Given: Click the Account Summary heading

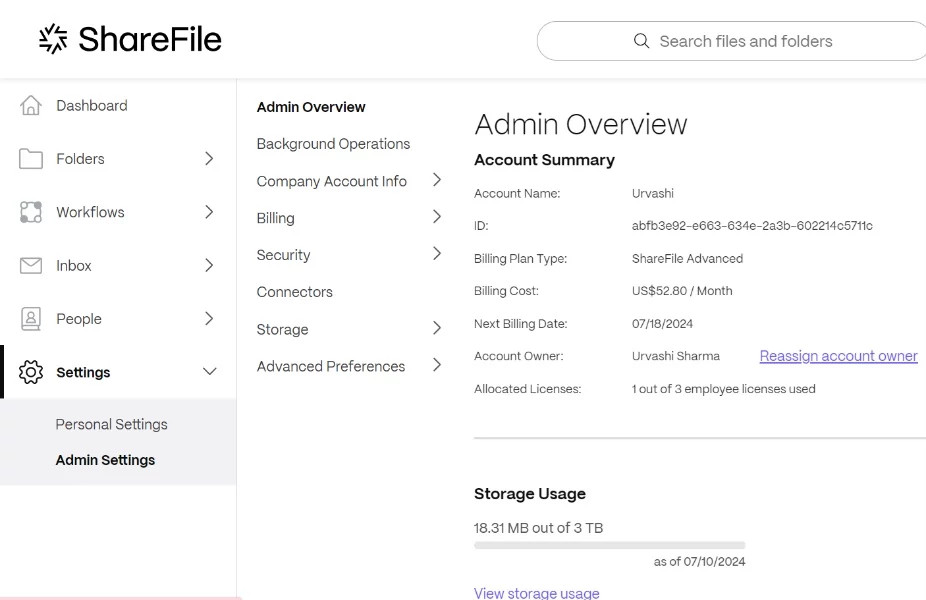Looking at the screenshot, I should 544,160.
